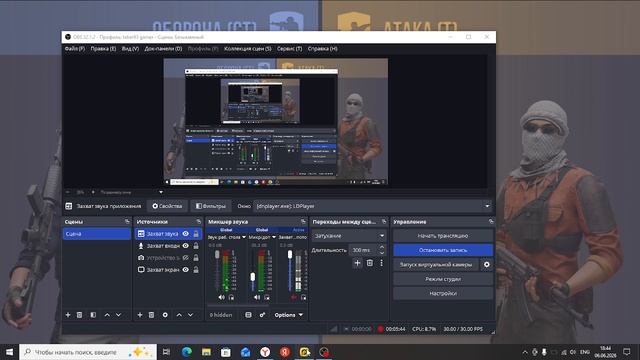Move source down in Источники list
Screen dimensions: 640x360
(190, 315)
